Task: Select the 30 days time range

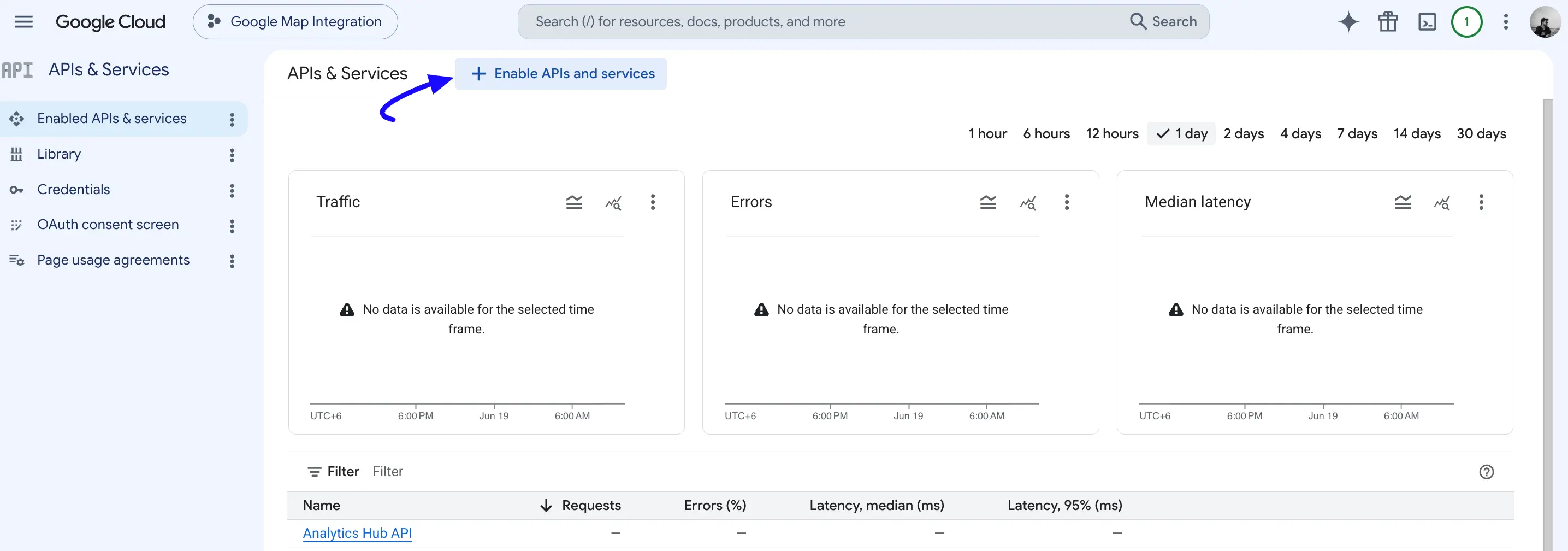Action: [x=1481, y=133]
